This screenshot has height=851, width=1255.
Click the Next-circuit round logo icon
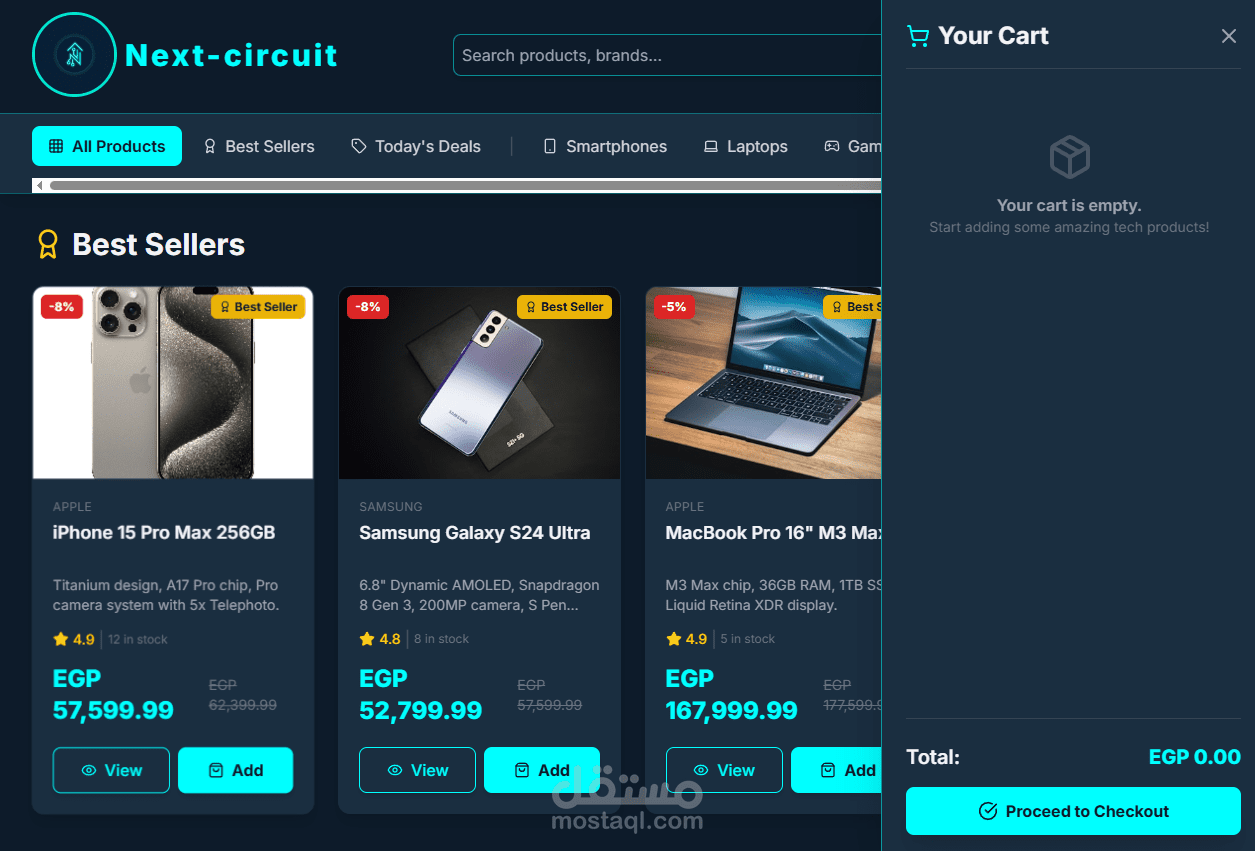pos(74,55)
